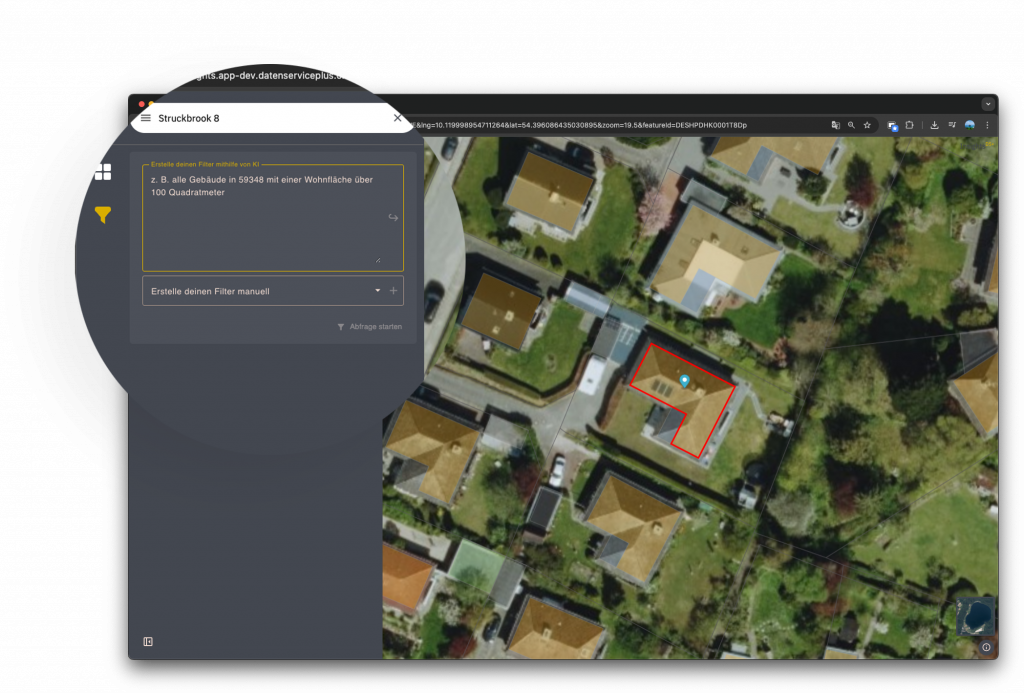The height and width of the screenshot is (693, 1024).
Task: Switch basemap via the map thumbnail
Action: pyautogui.click(x=975, y=616)
